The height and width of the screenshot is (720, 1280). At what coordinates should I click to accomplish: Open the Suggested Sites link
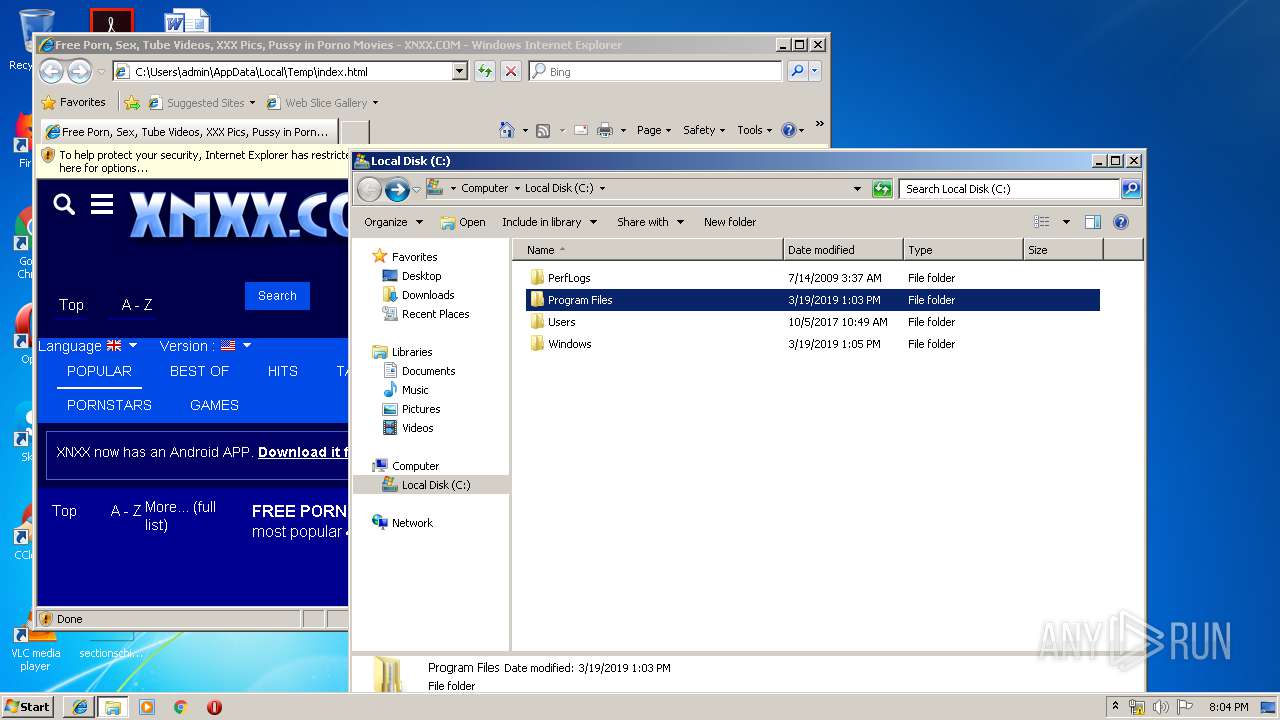(201, 102)
